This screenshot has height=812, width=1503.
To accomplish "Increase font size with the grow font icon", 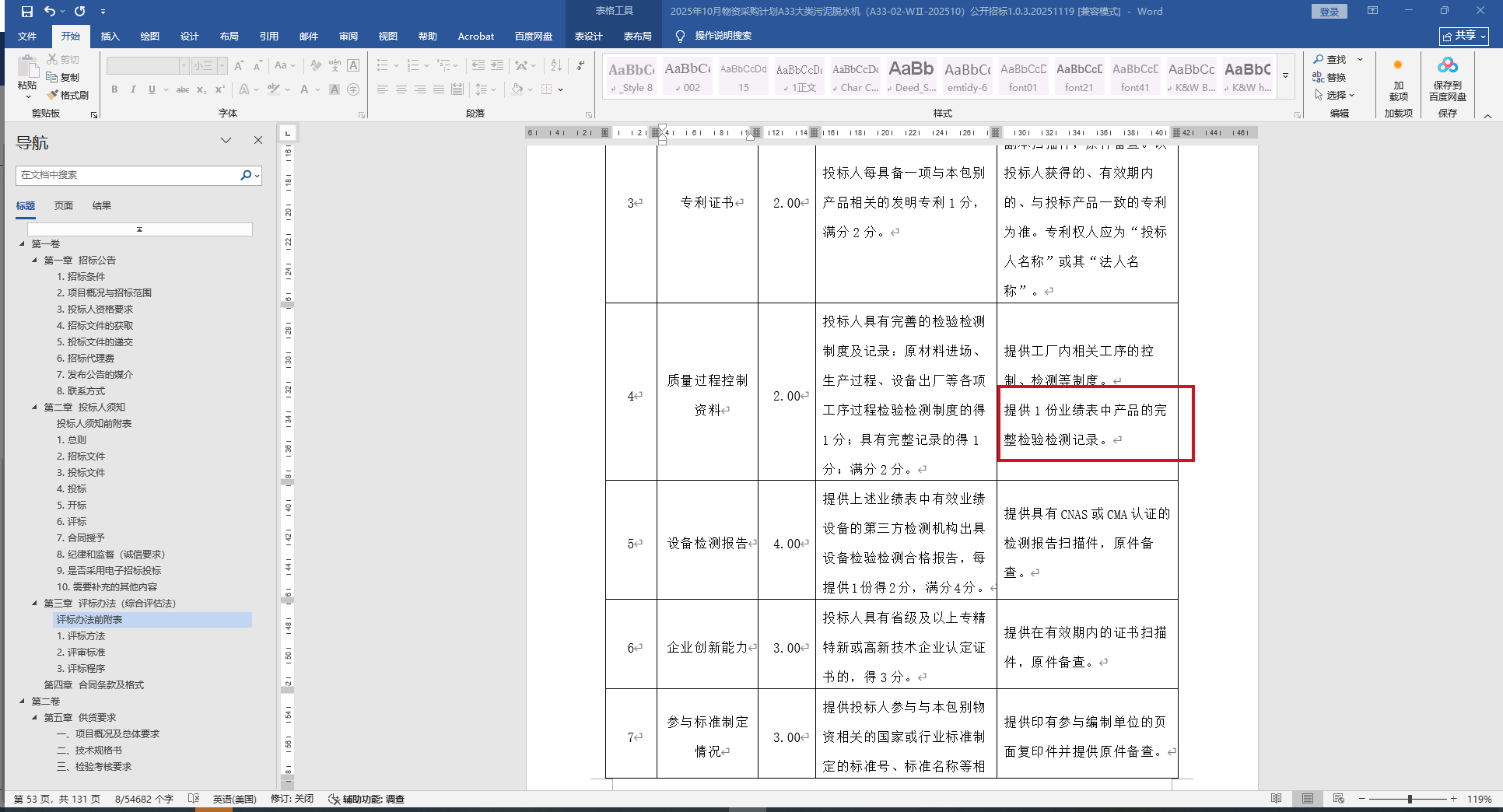I will pyautogui.click(x=239, y=66).
